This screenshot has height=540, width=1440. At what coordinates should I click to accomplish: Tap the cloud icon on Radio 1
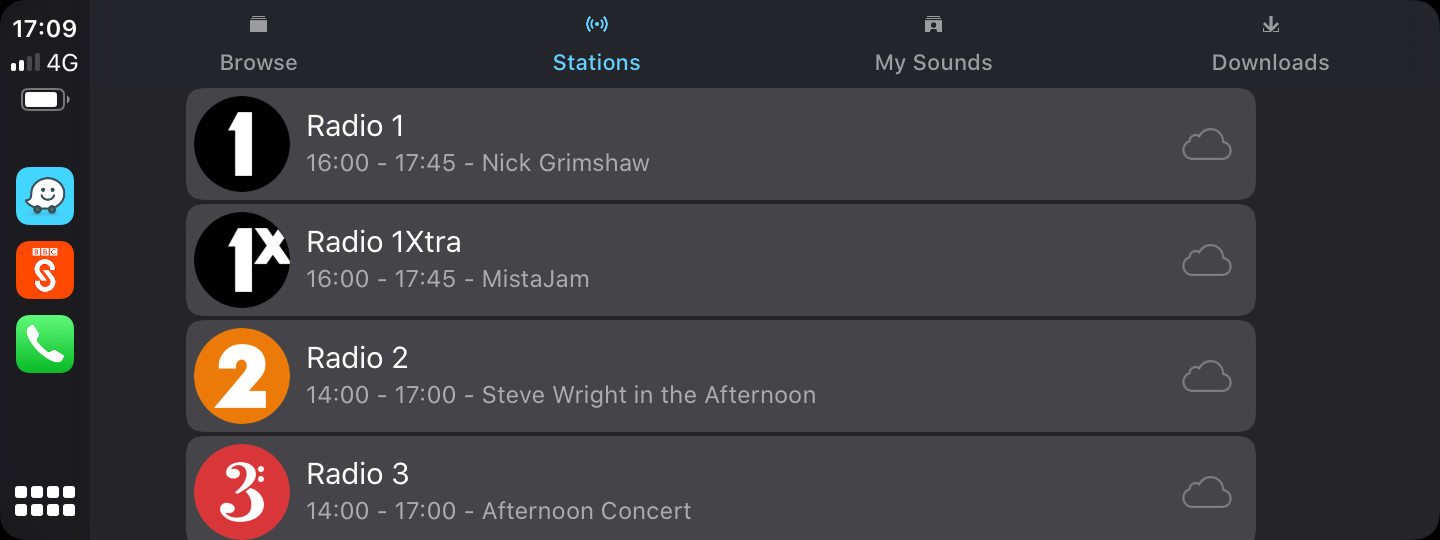point(1206,145)
